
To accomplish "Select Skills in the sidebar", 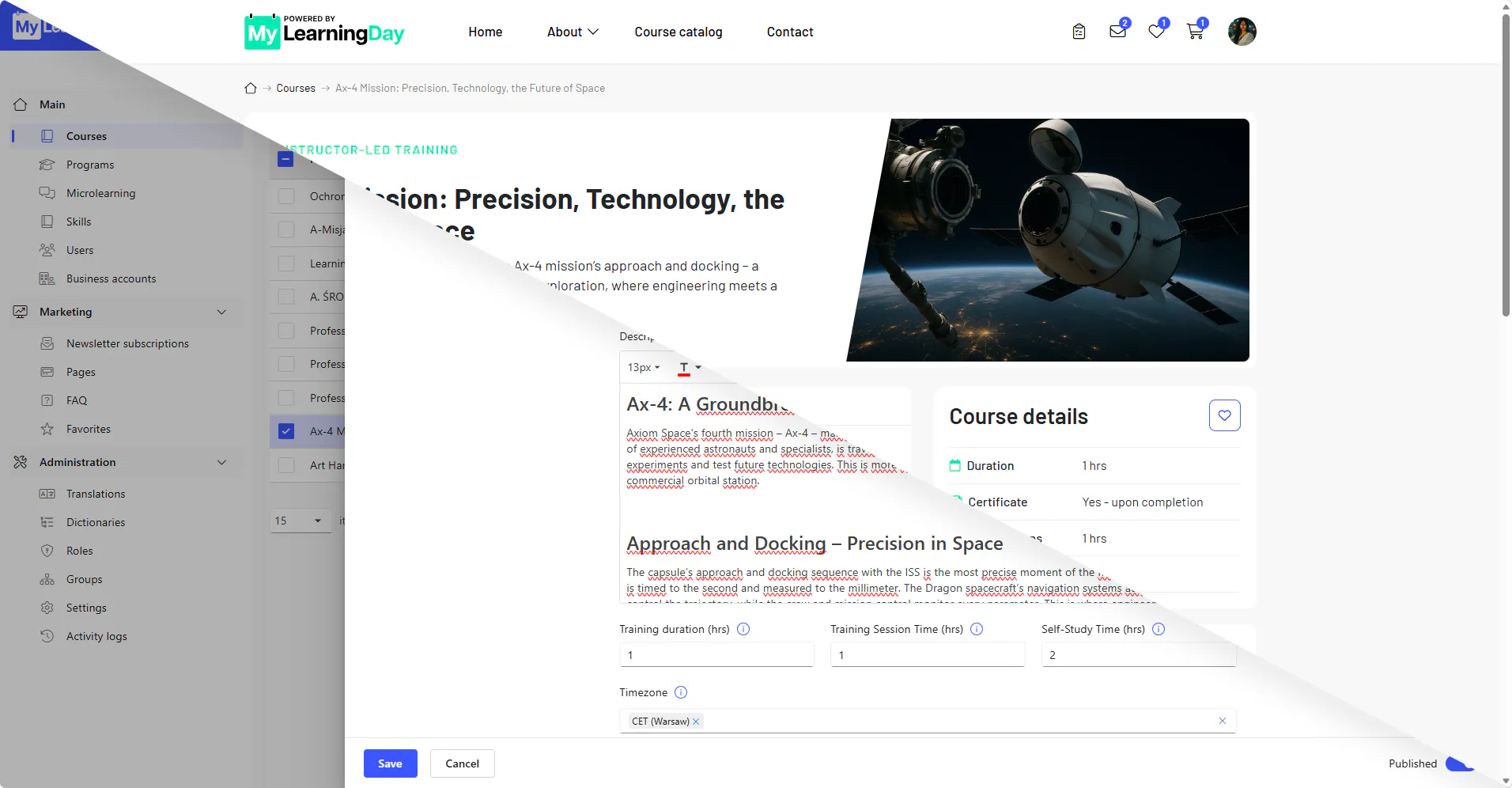I will [x=78, y=222].
